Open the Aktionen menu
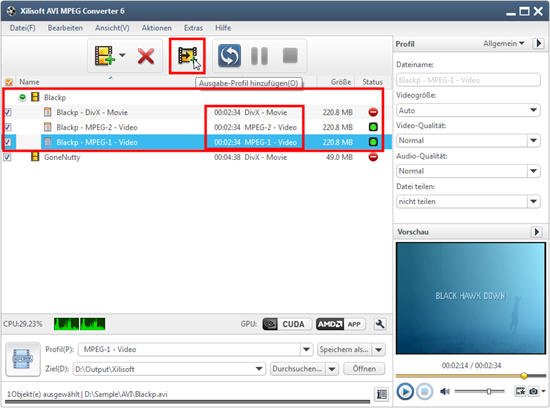The height and width of the screenshot is (408, 550). coord(156,28)
